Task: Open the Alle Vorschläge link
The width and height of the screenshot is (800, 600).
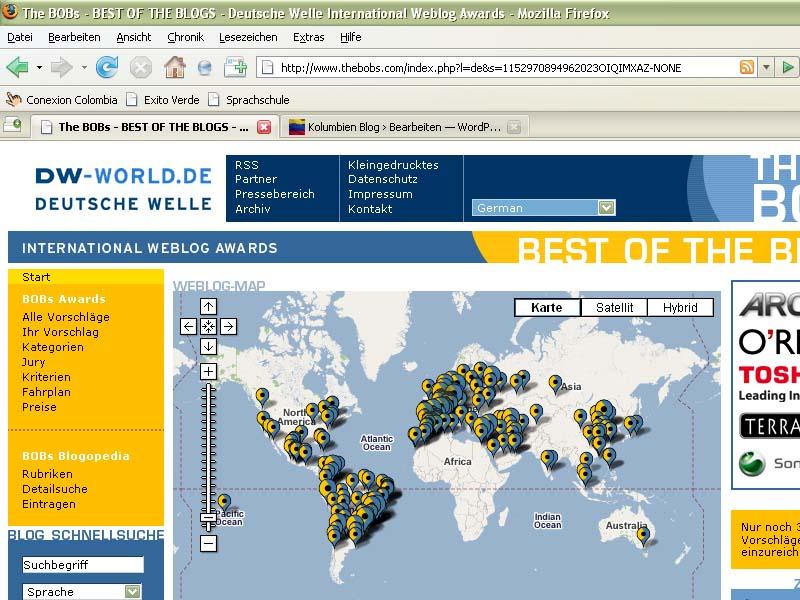Action: 66,317
